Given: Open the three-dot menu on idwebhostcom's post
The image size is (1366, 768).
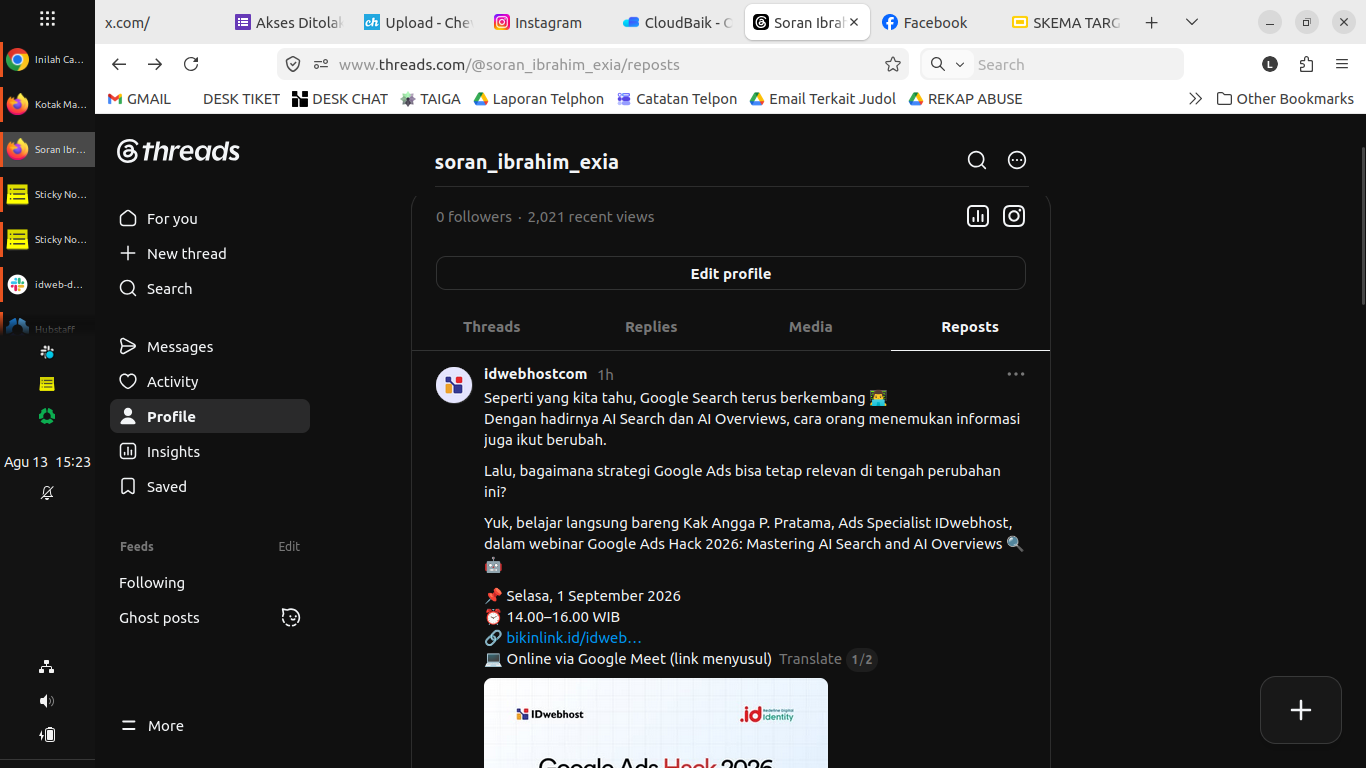Looking at the screenshot, I should 1015,374.
